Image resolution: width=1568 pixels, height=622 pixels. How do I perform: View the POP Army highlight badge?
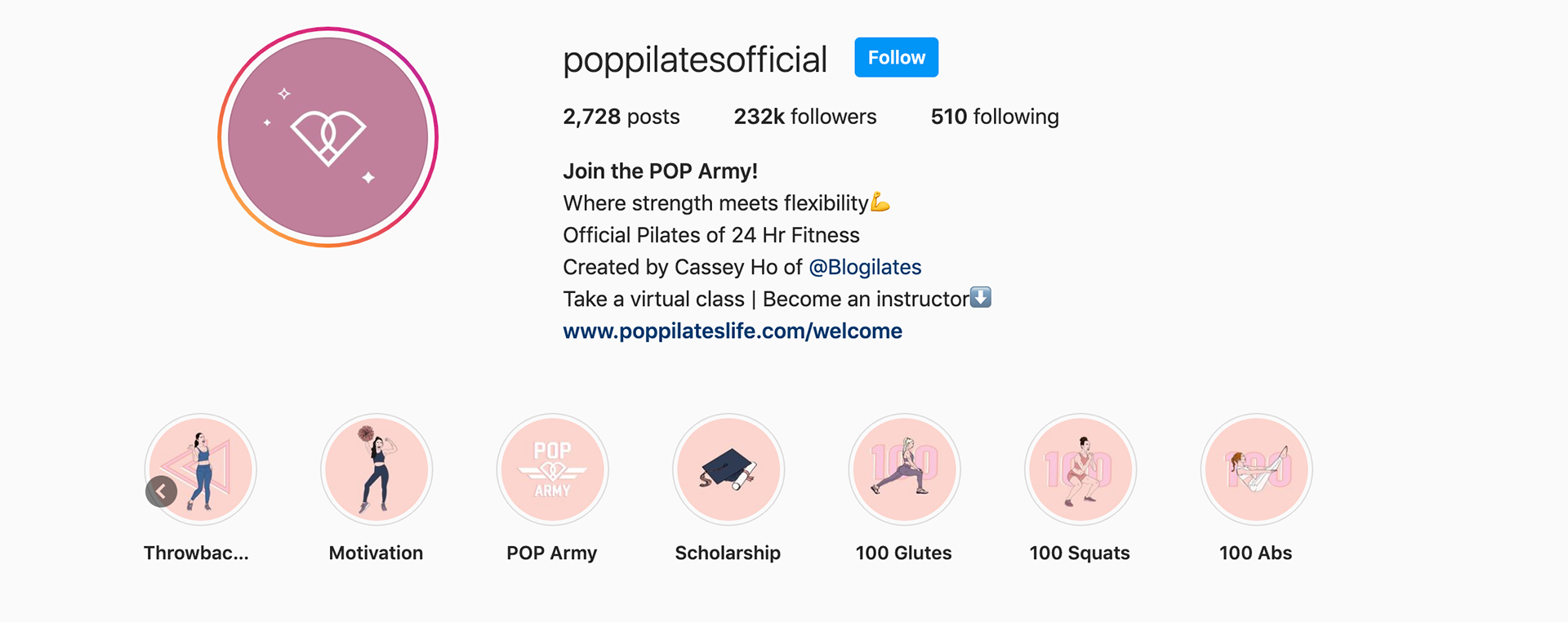pyautogui.click(x=553, y=469)
